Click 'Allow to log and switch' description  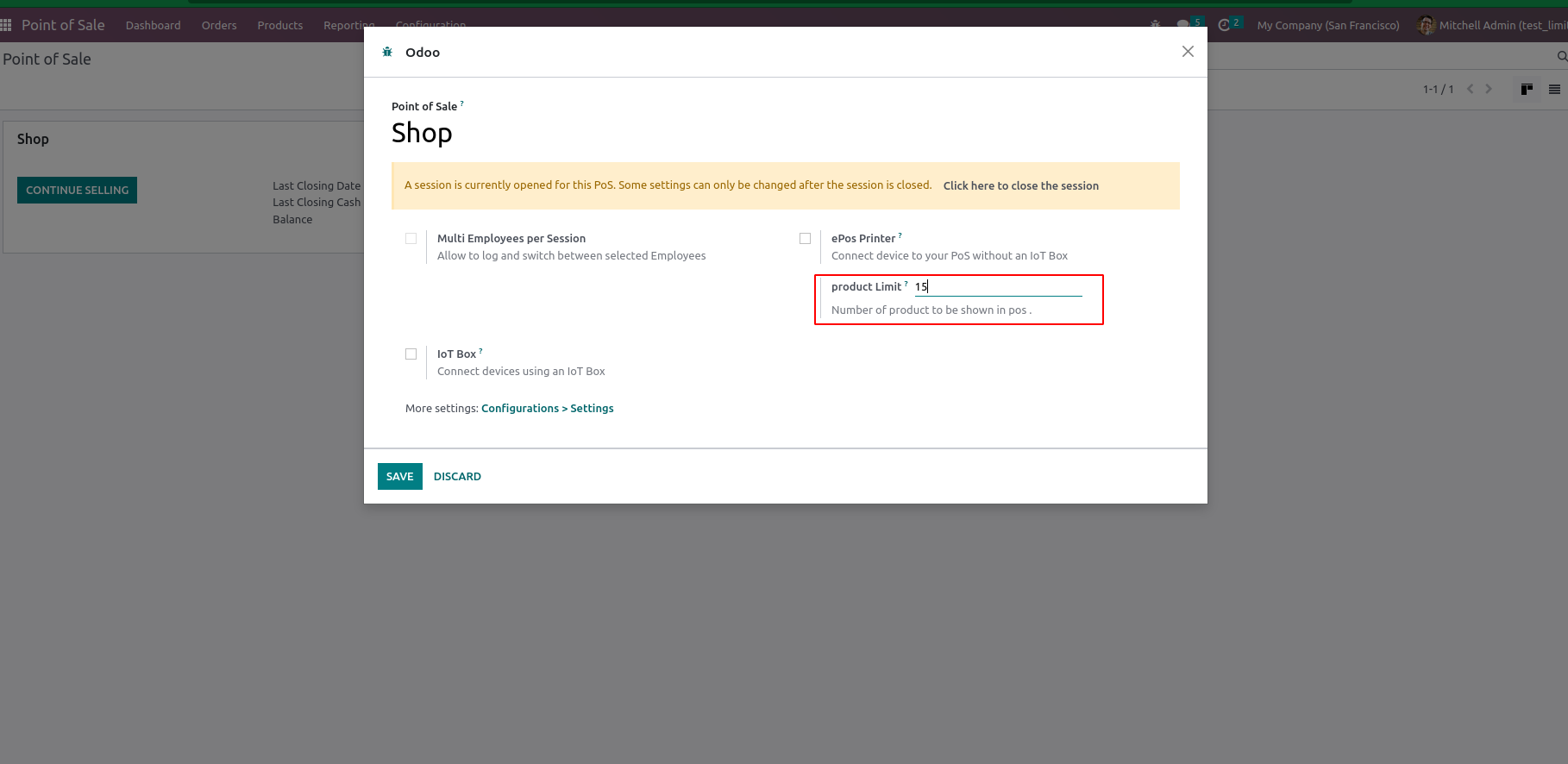click(572, 256)
